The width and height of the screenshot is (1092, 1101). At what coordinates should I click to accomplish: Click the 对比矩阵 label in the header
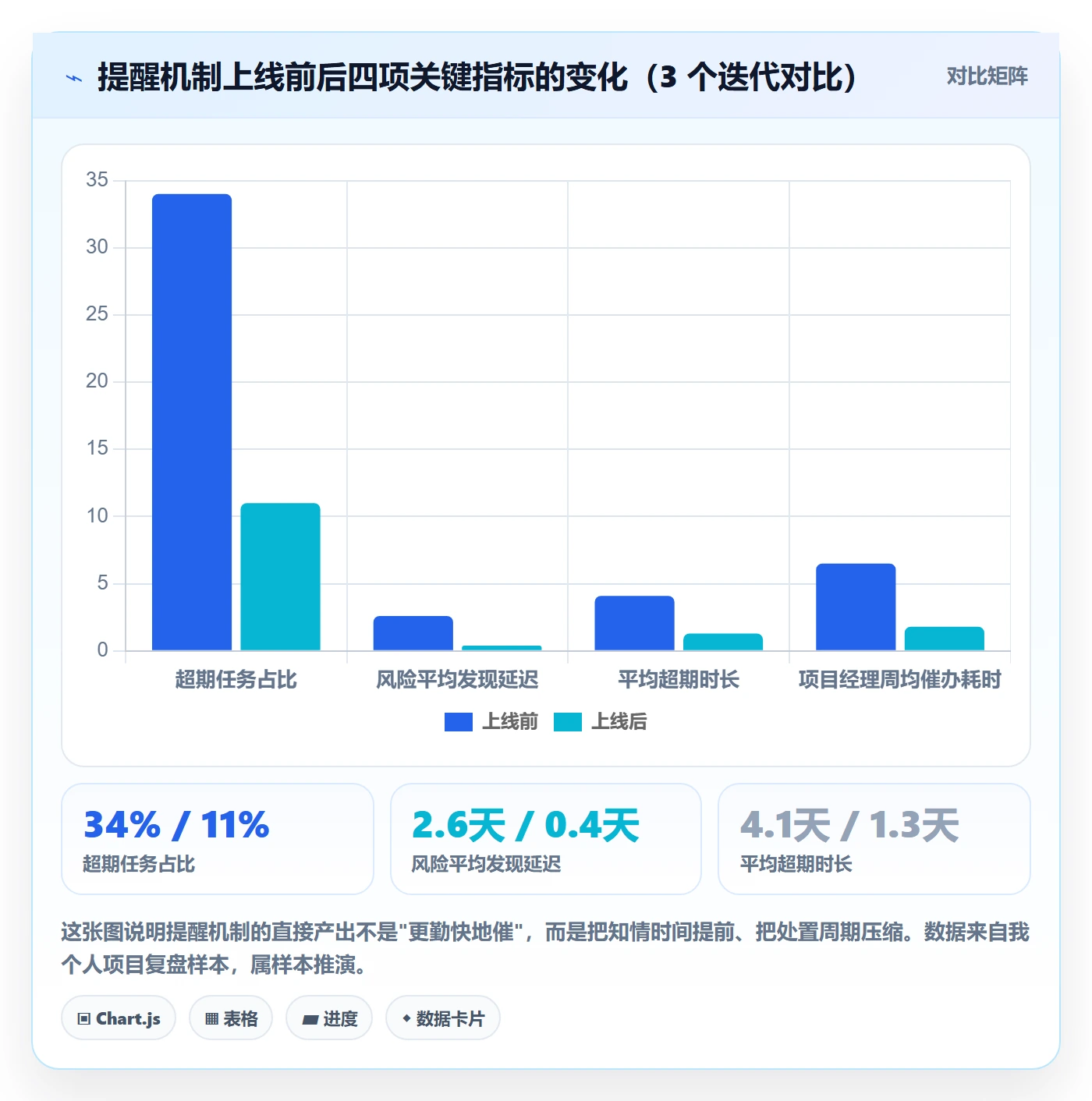click(987, 76)
